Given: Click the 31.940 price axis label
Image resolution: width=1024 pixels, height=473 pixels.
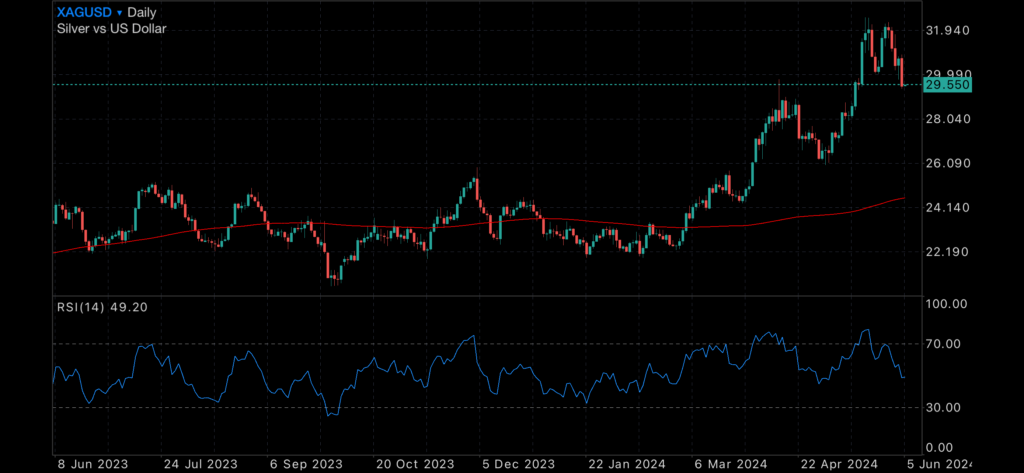Looking at the screenshot, I should [948, 30].
